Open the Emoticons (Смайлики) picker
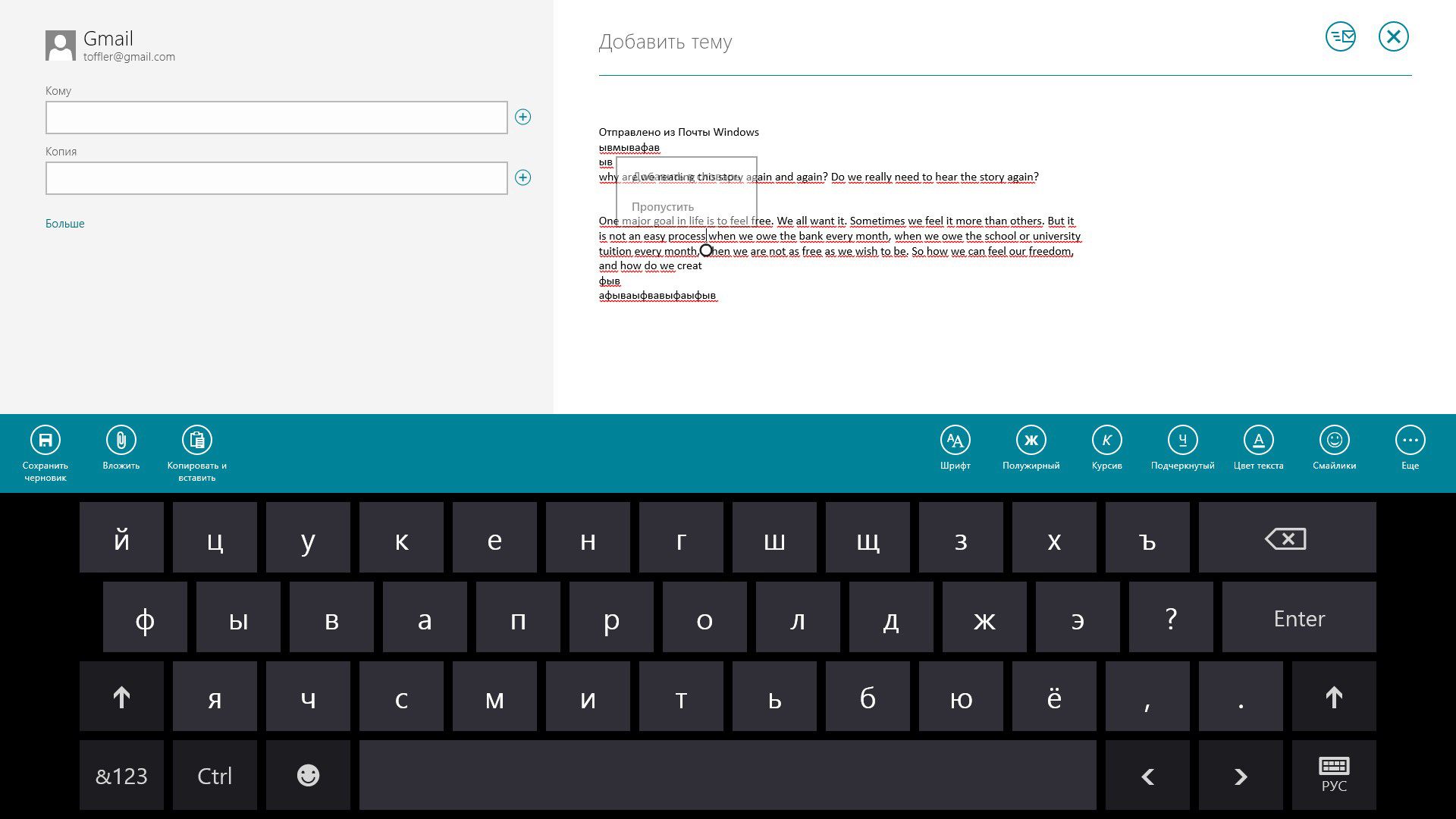The height and width of the screenshot is (819, 1456). coord(1335,440)
